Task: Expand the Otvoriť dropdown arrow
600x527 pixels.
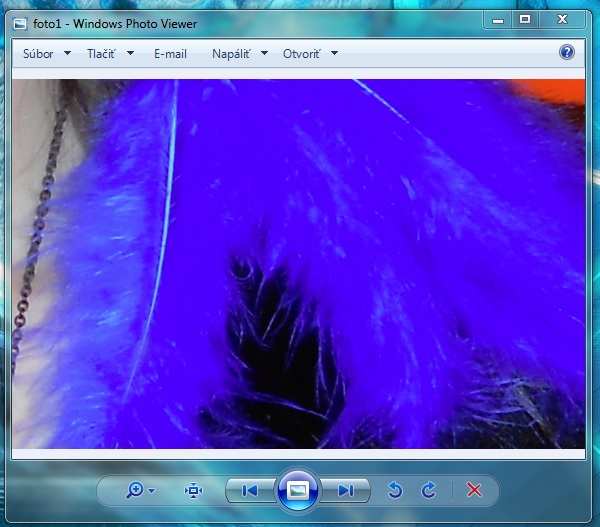Action: tap(334, 54)
